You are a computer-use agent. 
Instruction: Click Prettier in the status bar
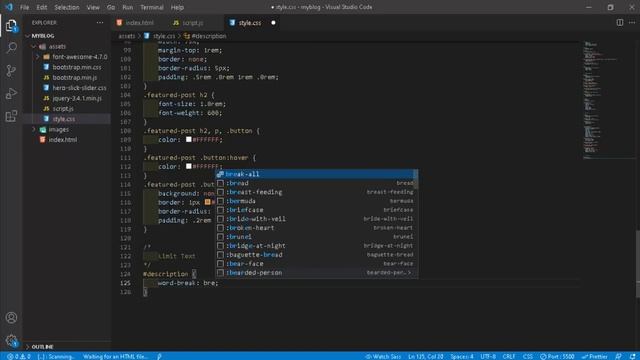pos(595,356)
